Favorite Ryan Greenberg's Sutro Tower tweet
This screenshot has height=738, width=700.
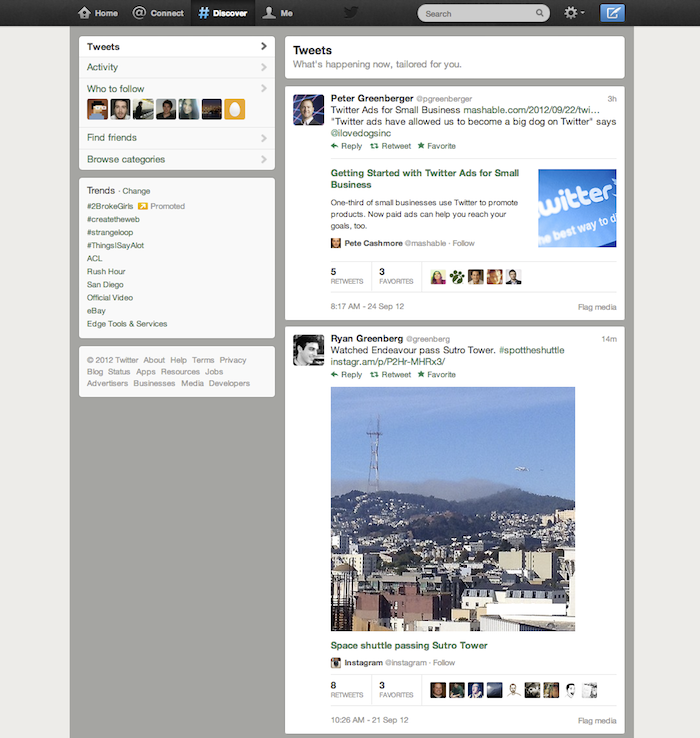(436, 375)
